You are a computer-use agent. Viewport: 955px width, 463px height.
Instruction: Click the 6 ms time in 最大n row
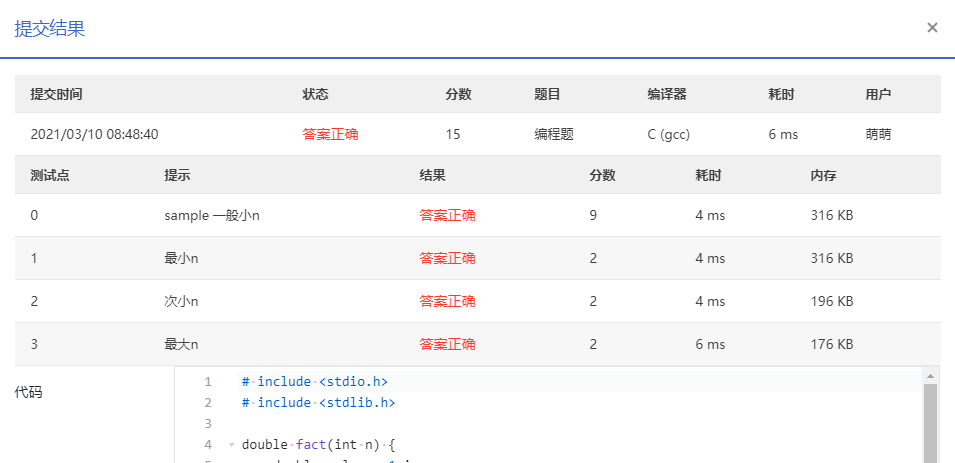click(710, 345)
